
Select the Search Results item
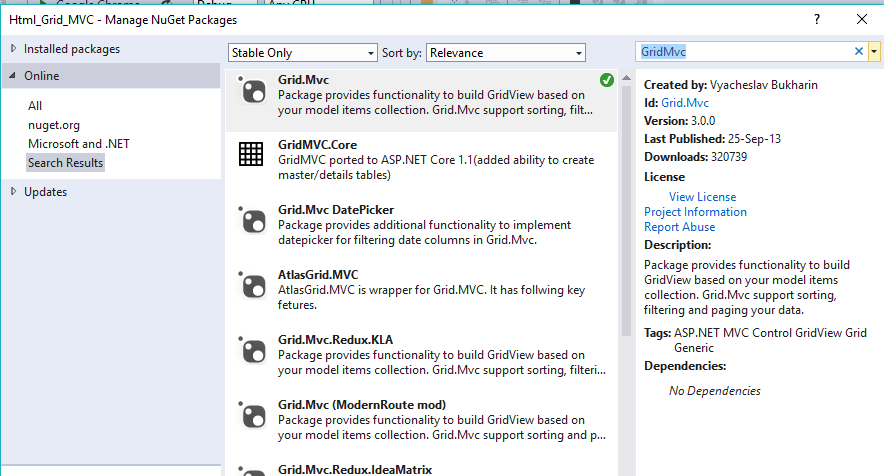point(65,162)
